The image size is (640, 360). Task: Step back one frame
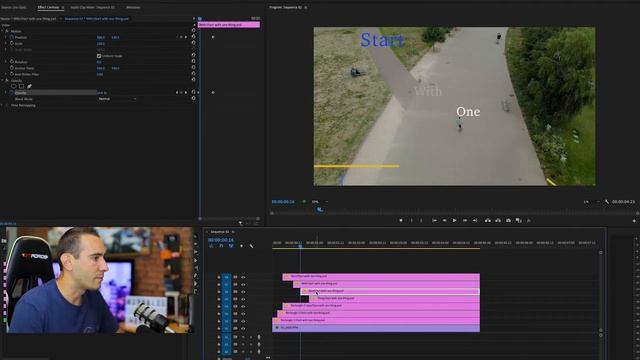coord(444,220)
